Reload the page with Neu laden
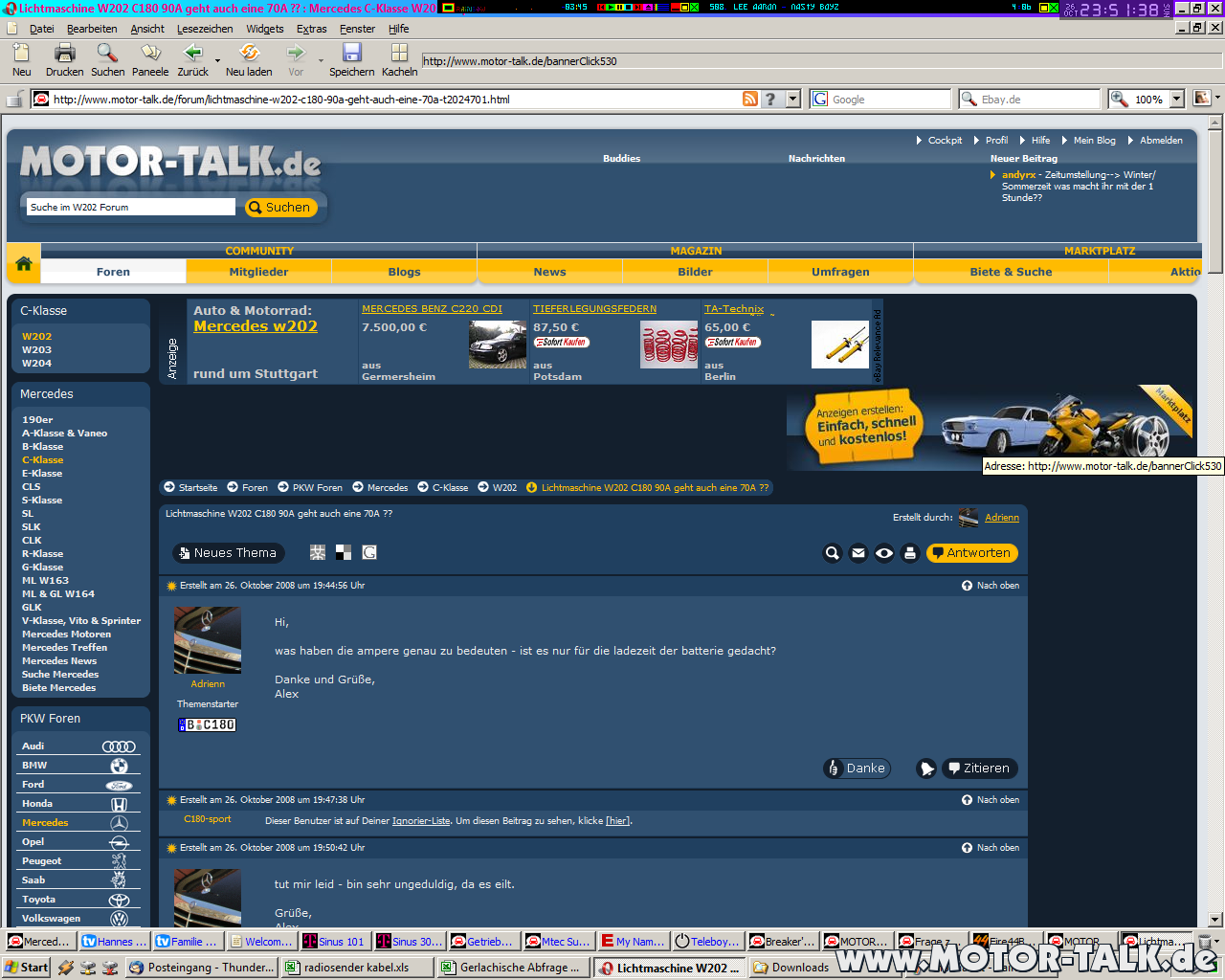 pyautogui.click(x=249, y=53)
